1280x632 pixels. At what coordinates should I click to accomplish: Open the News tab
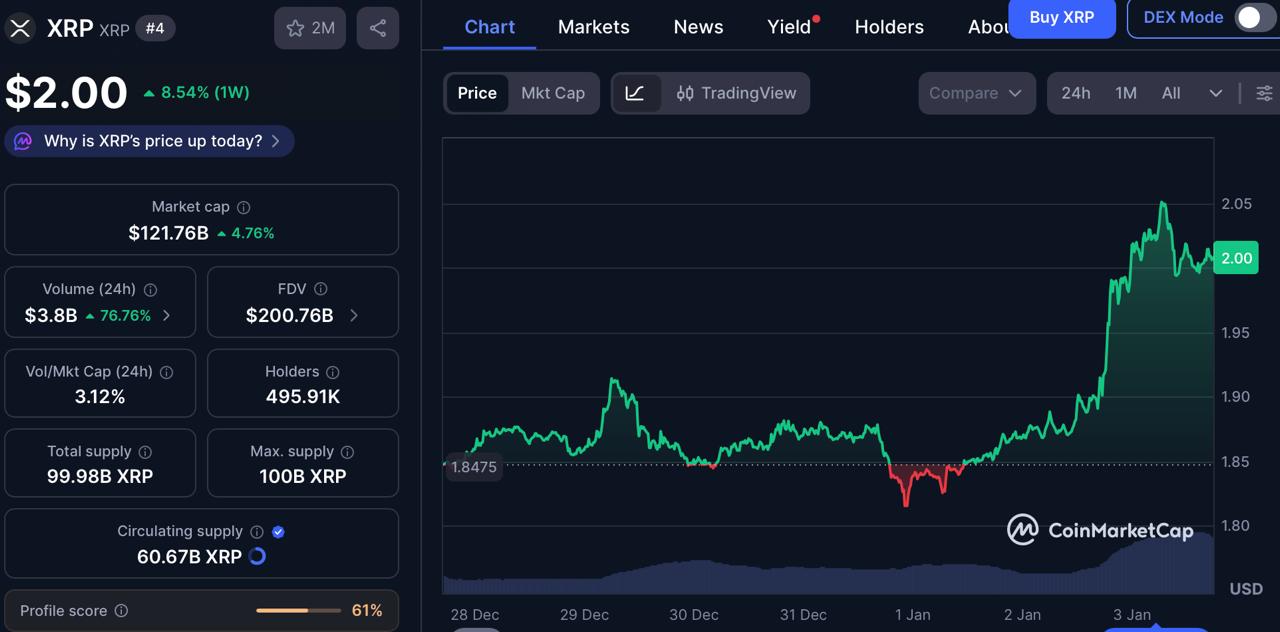pyautogui.click(x=697, y=27)
